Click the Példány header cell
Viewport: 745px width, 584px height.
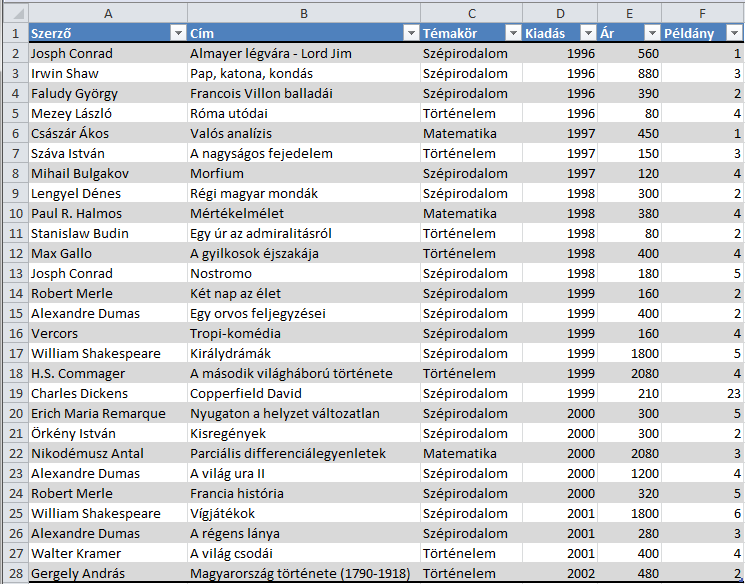click(x=703, y=33)
